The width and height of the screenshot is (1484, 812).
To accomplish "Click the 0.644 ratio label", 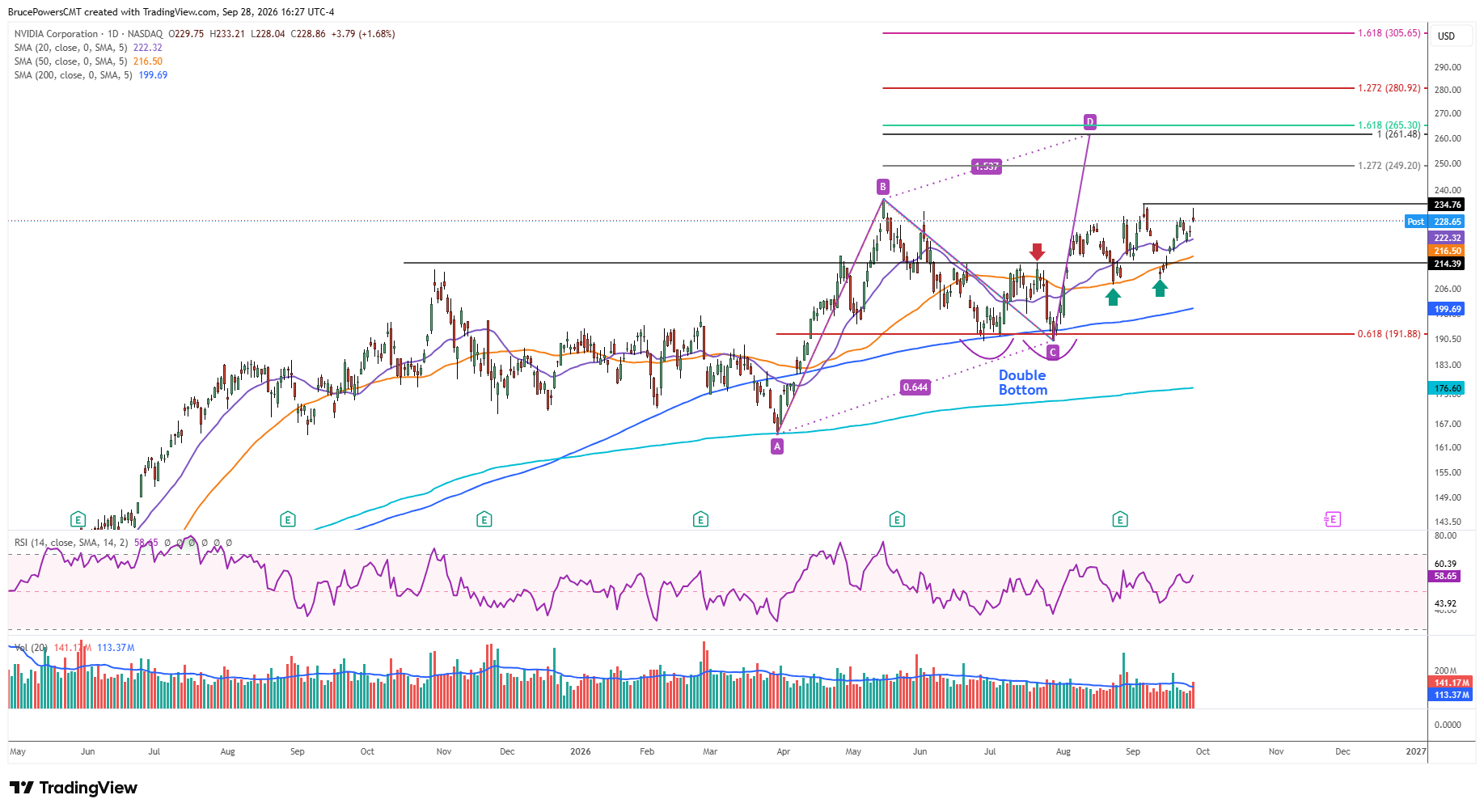I will (x=915, y=387).
